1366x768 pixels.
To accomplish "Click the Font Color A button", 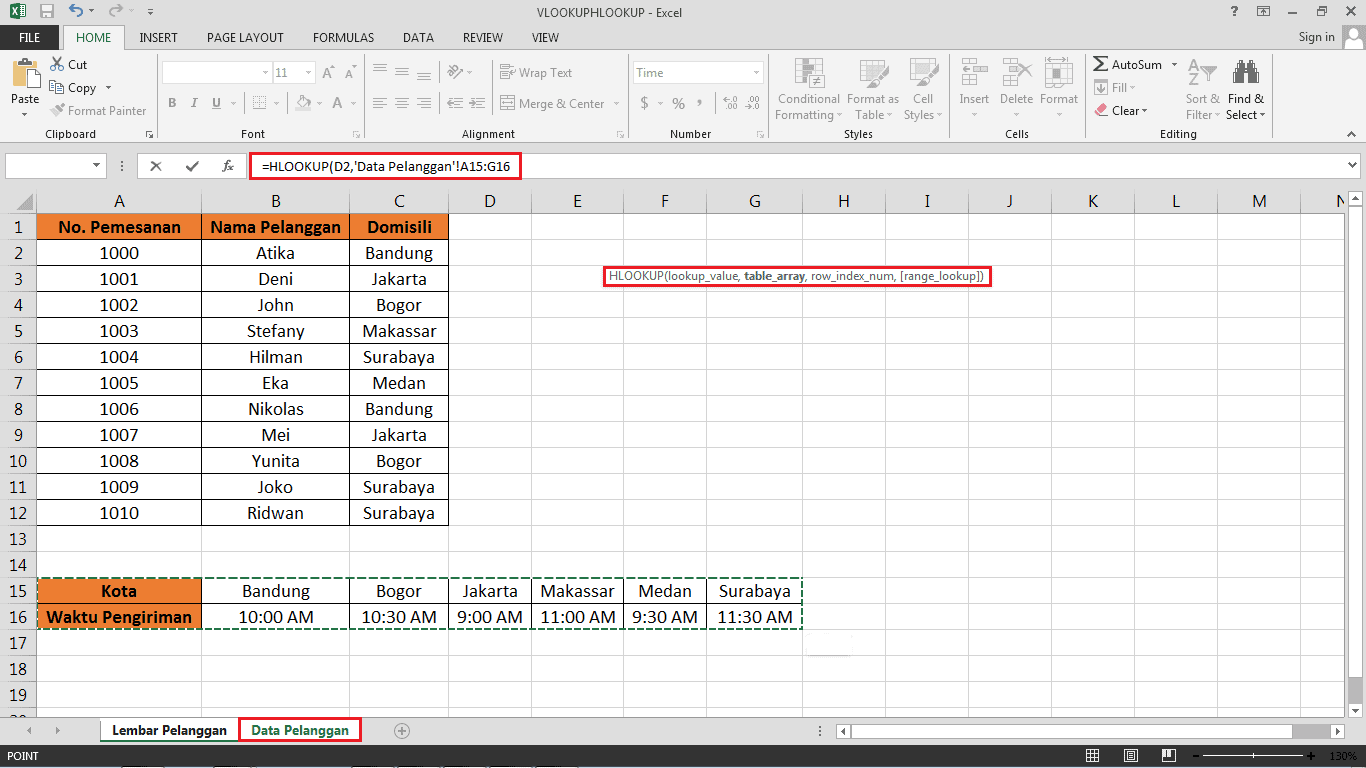I will [x=335, y=103].
